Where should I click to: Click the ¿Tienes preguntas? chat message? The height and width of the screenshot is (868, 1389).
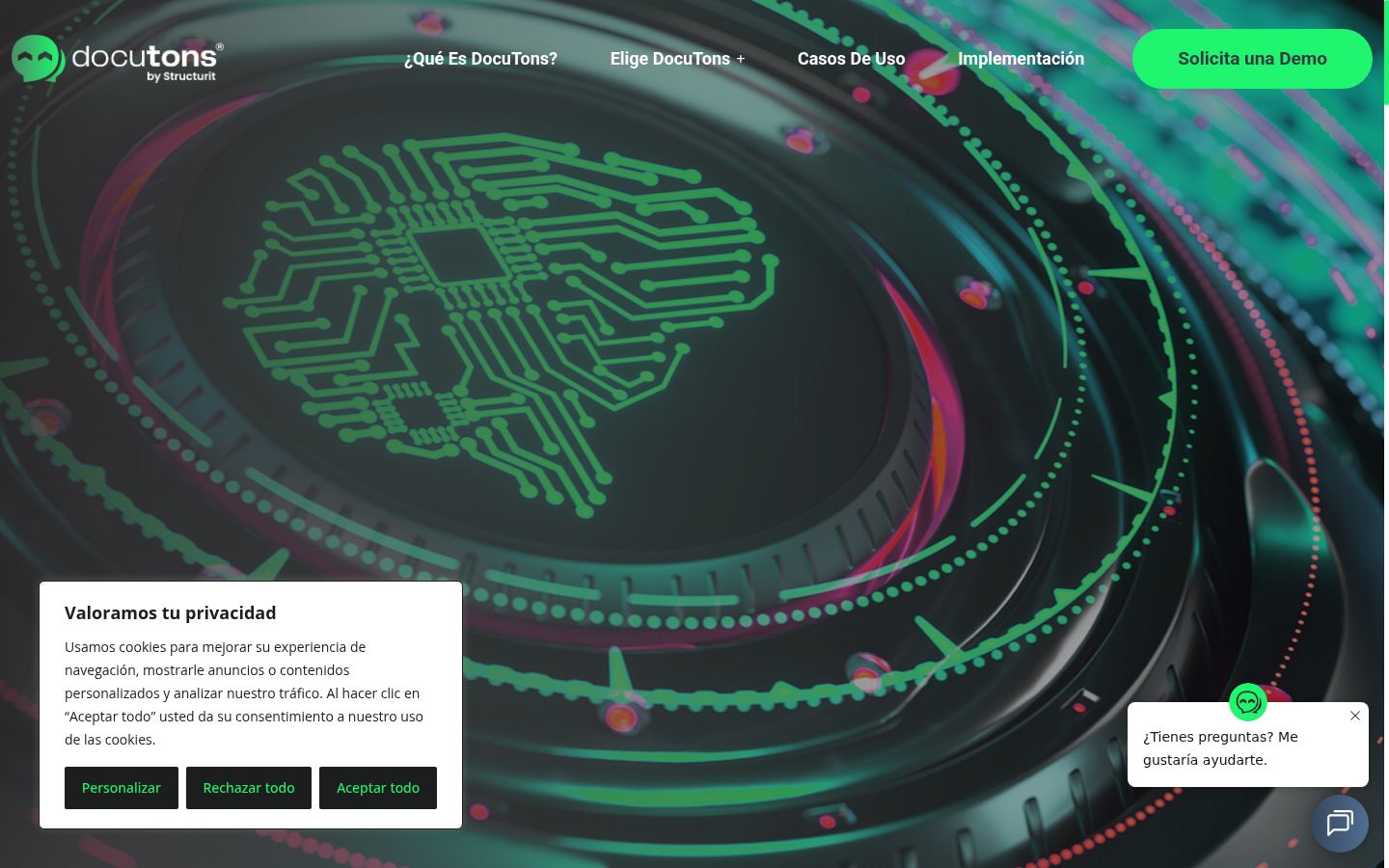coord(1220,748)
